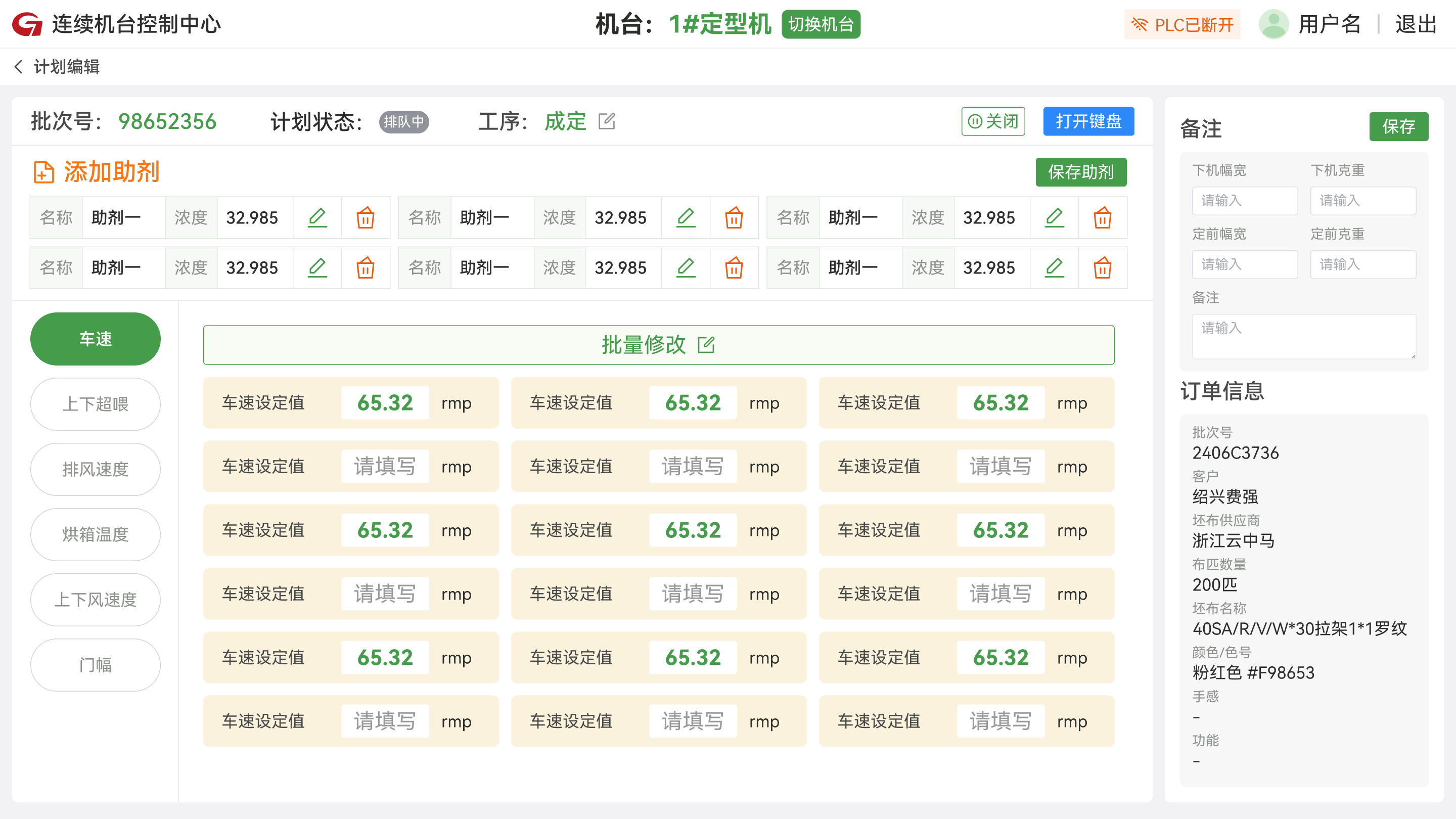Image resolution: width=1456 pixels, height=819 pixels.
Task: Delete the first-row right 助剂一 entry
Action: (1103, 217)
